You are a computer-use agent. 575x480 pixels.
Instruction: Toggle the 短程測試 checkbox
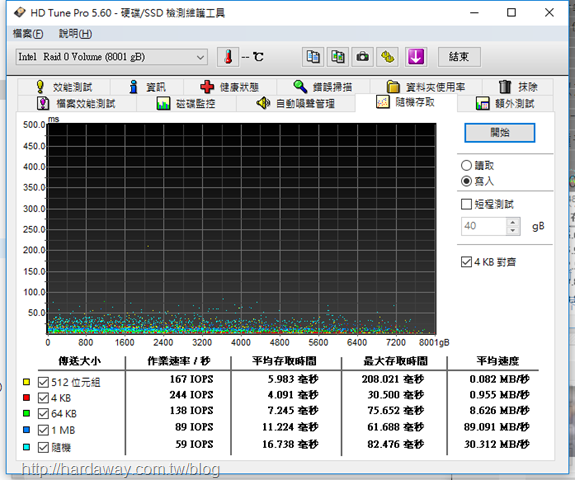(x=466, y=204)
